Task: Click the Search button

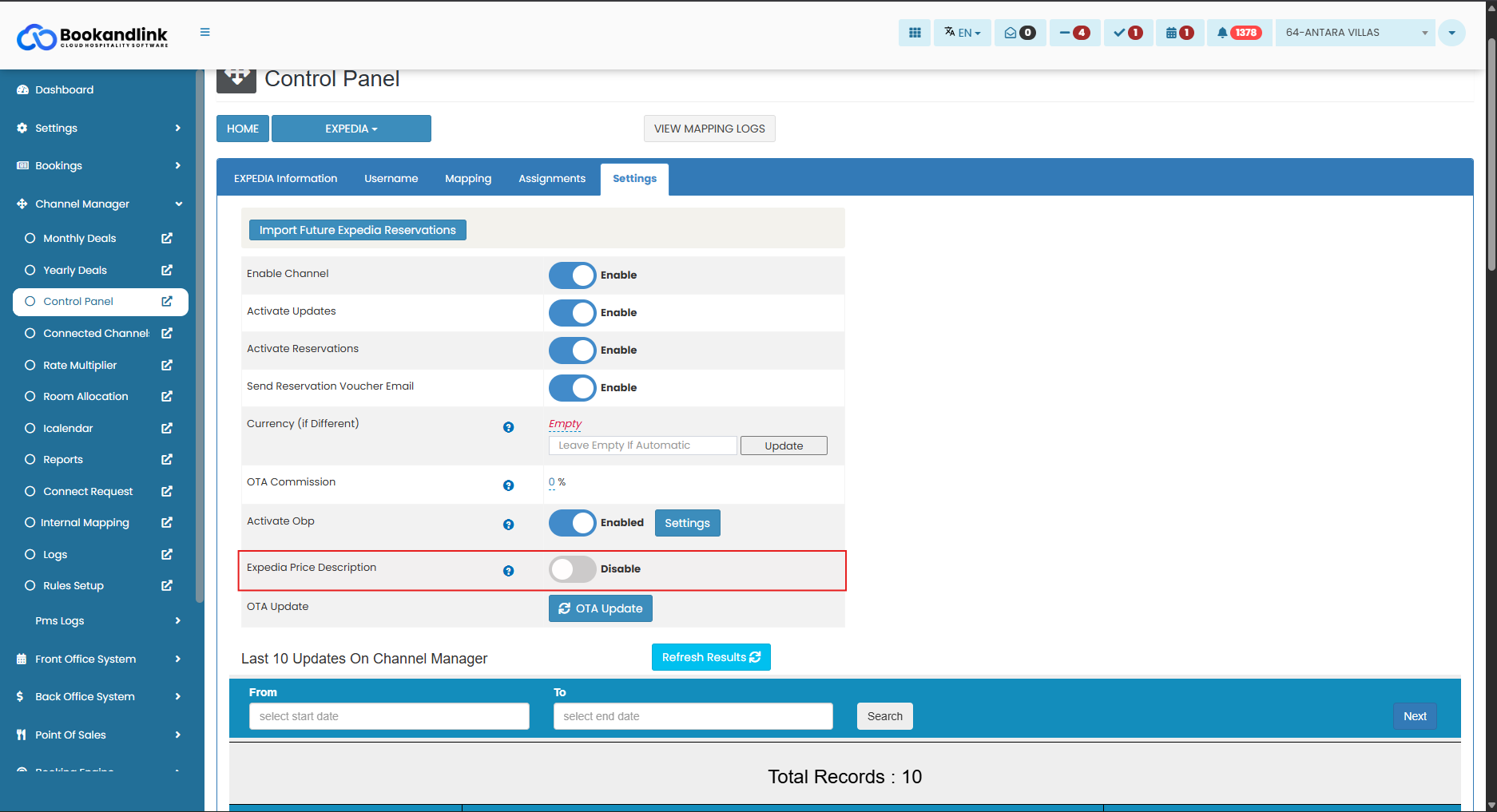Action: tap(885, 716)
